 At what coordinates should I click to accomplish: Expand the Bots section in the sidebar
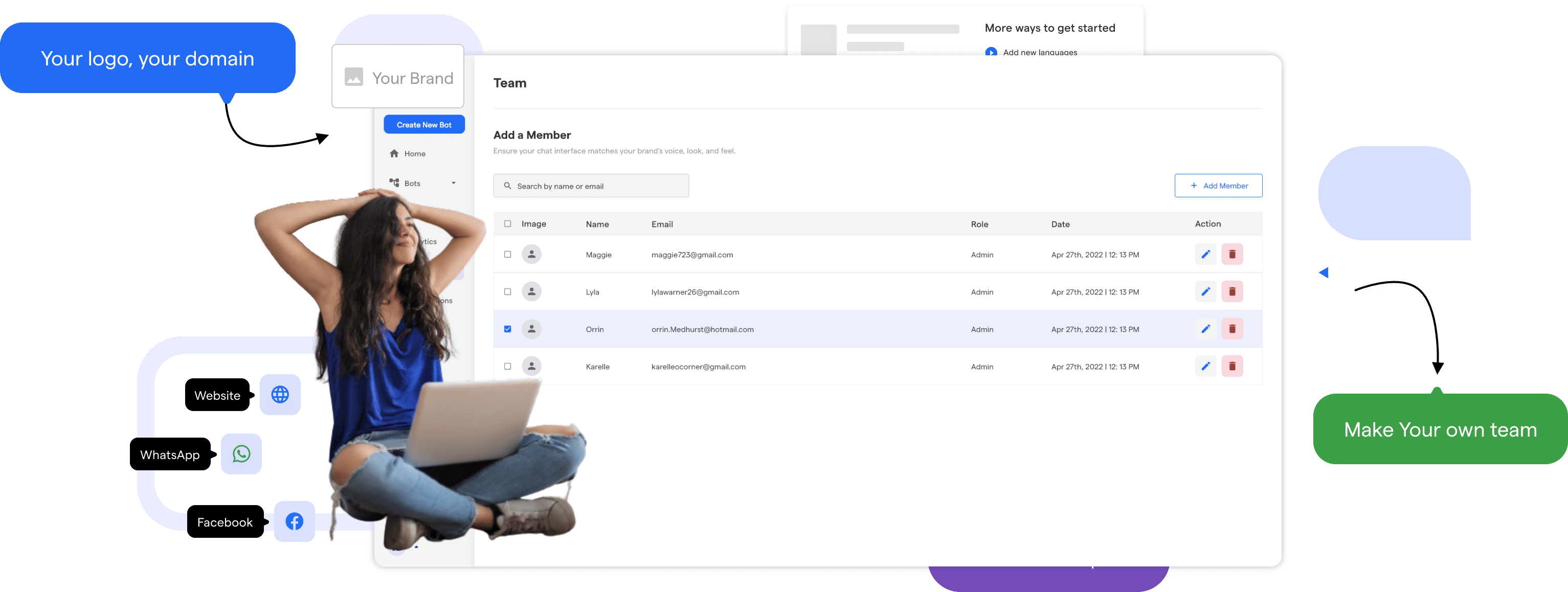(412, 183)
